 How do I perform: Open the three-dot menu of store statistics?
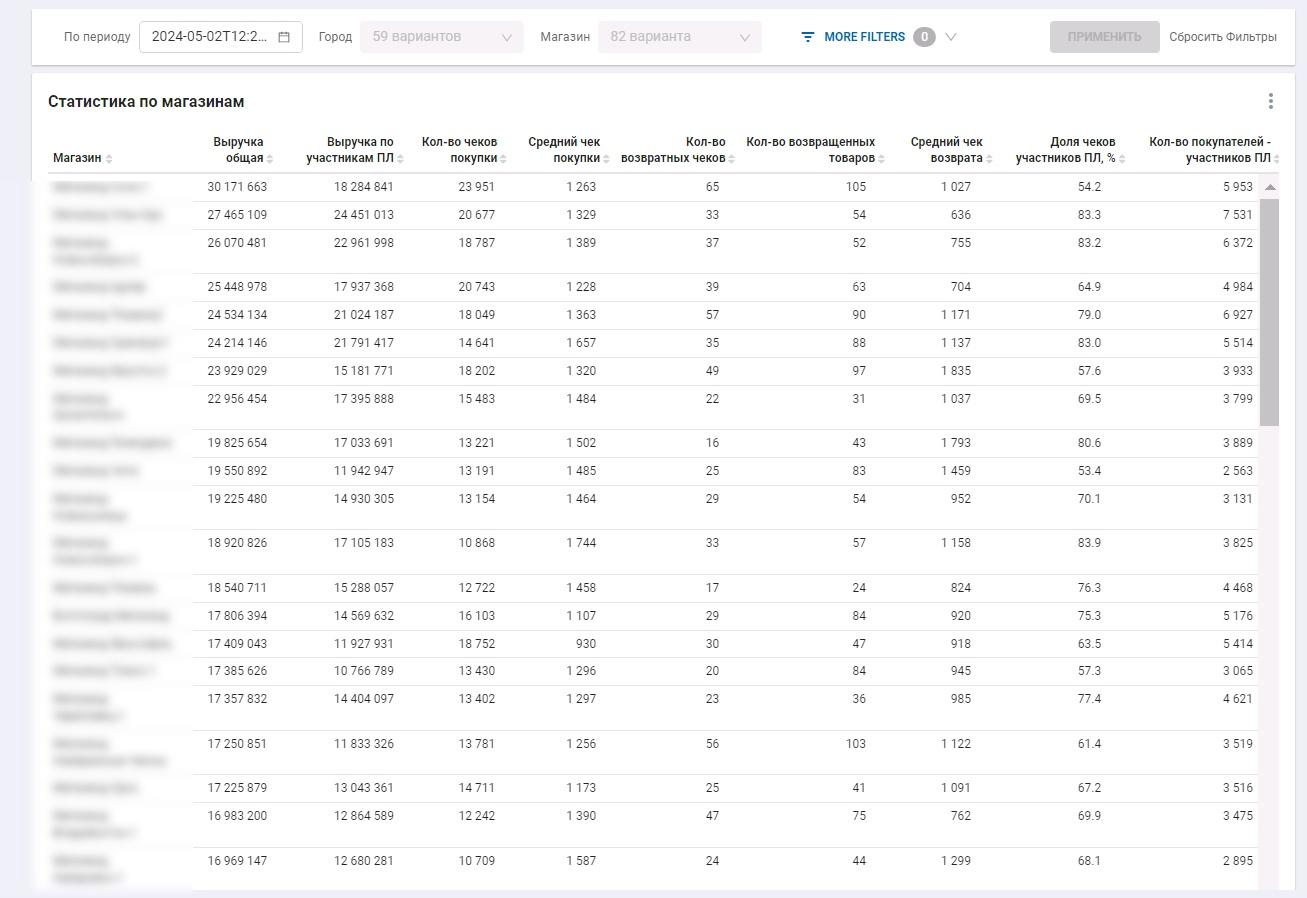(1270, 101)
